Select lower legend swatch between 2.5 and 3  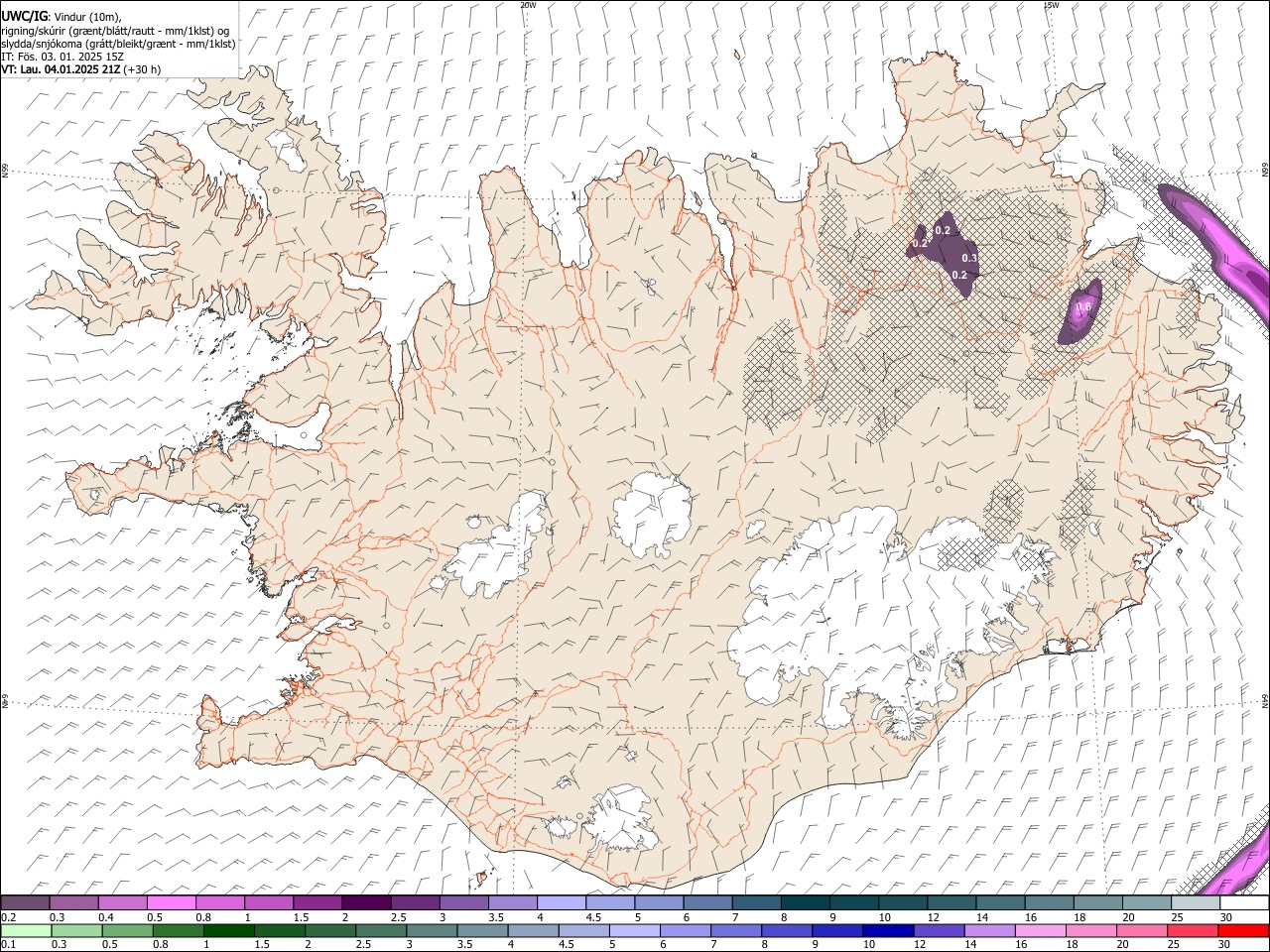380,930
